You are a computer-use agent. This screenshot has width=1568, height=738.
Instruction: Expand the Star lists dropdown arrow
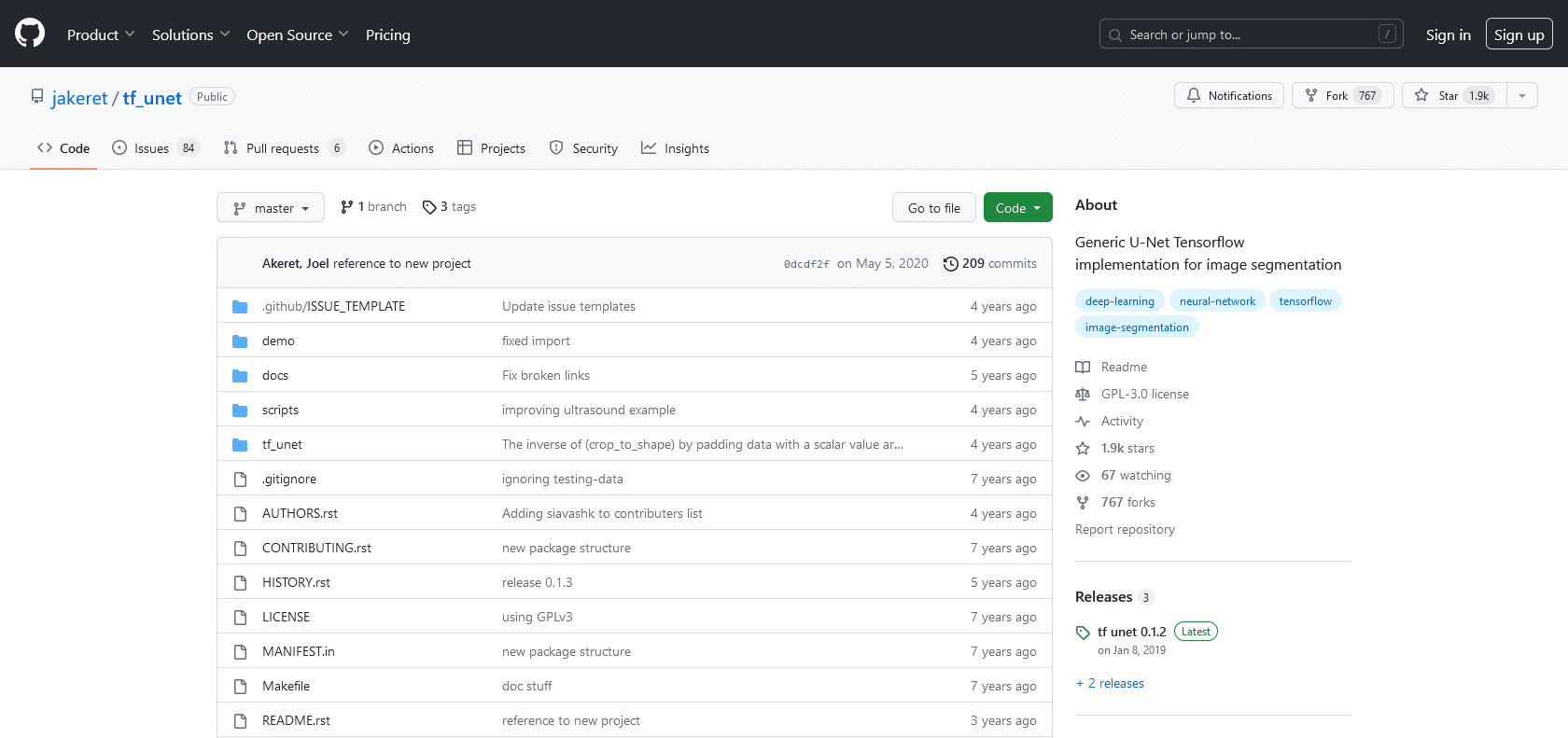tap(1522, 95)
